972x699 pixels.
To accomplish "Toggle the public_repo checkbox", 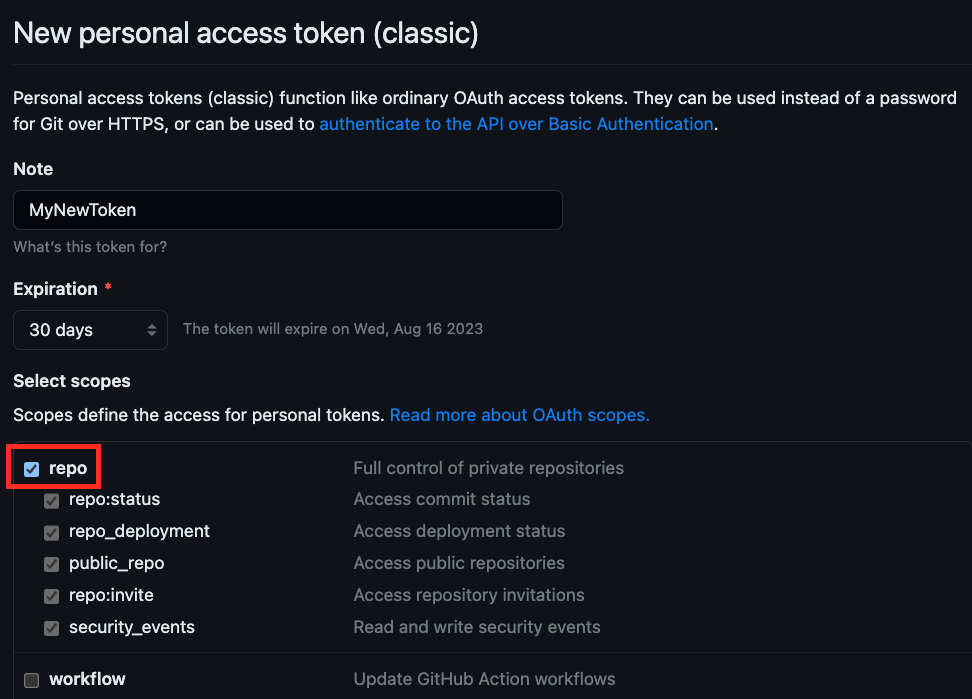I will pos(52,564).
